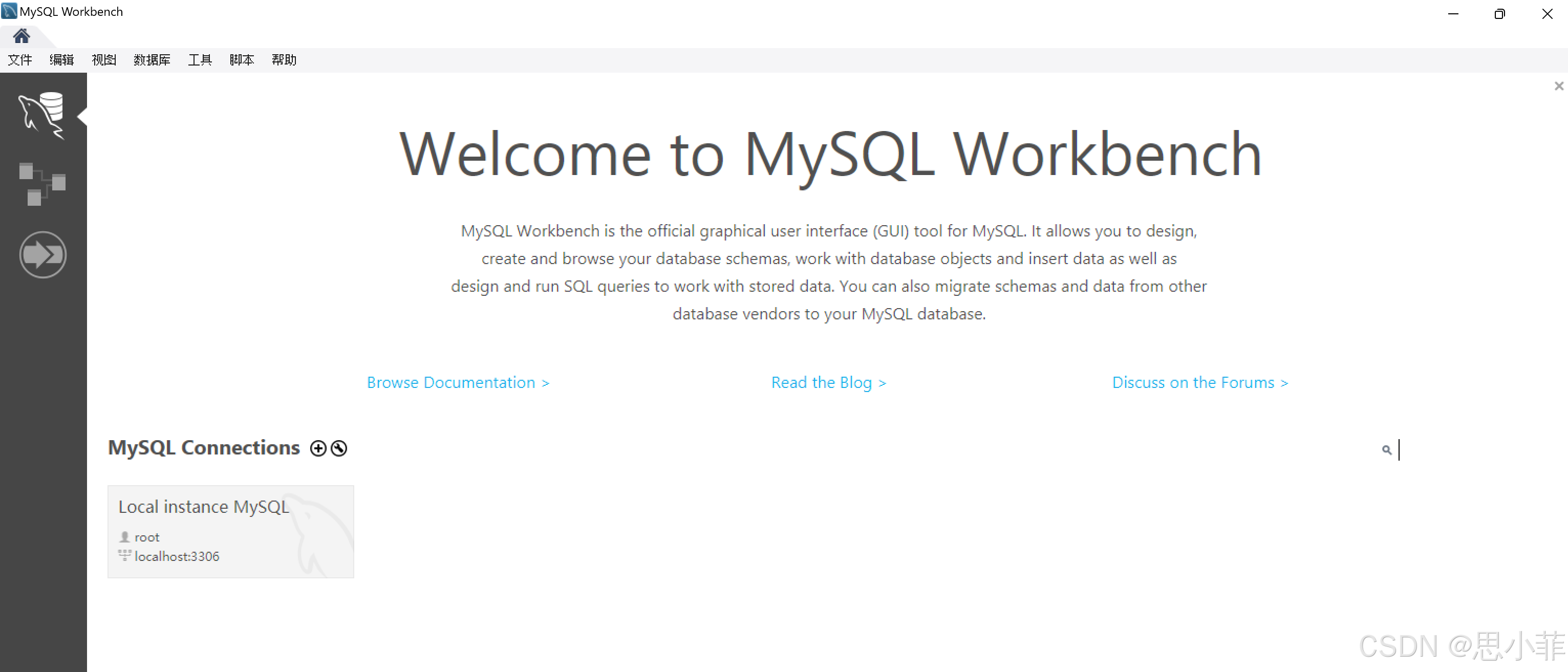Open the Local instance MySQL connection tile
This screenshot has height=672, width=1568.
(231, 531)
